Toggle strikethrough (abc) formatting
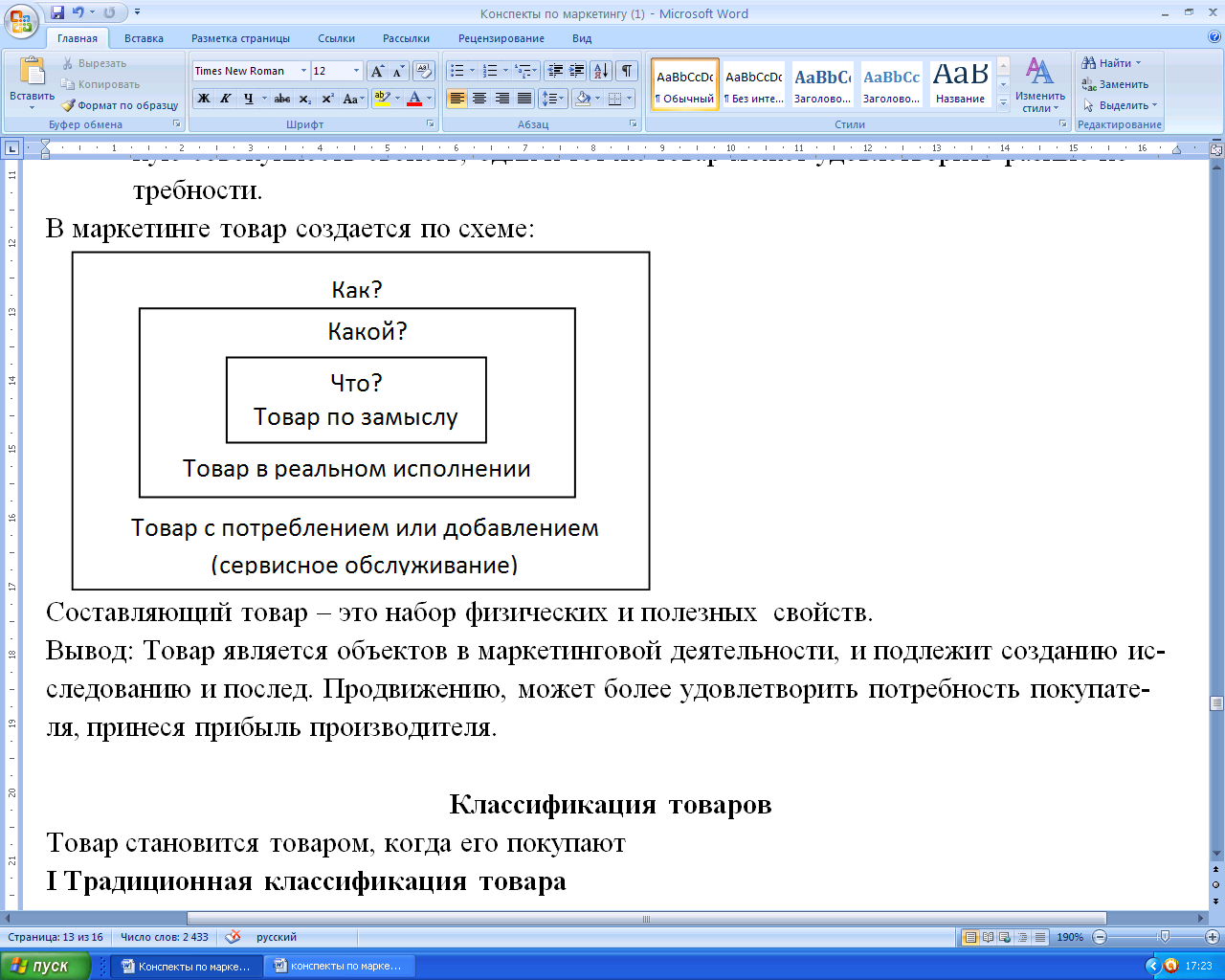The image size is (1225, 980). [281, 99]
